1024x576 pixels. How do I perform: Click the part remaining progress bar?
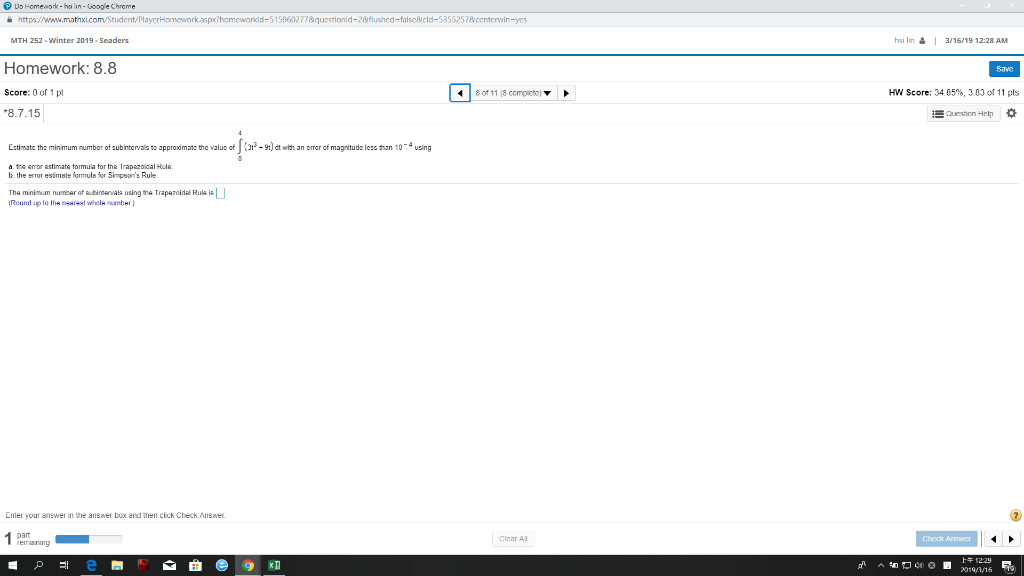tap(88, 538)
